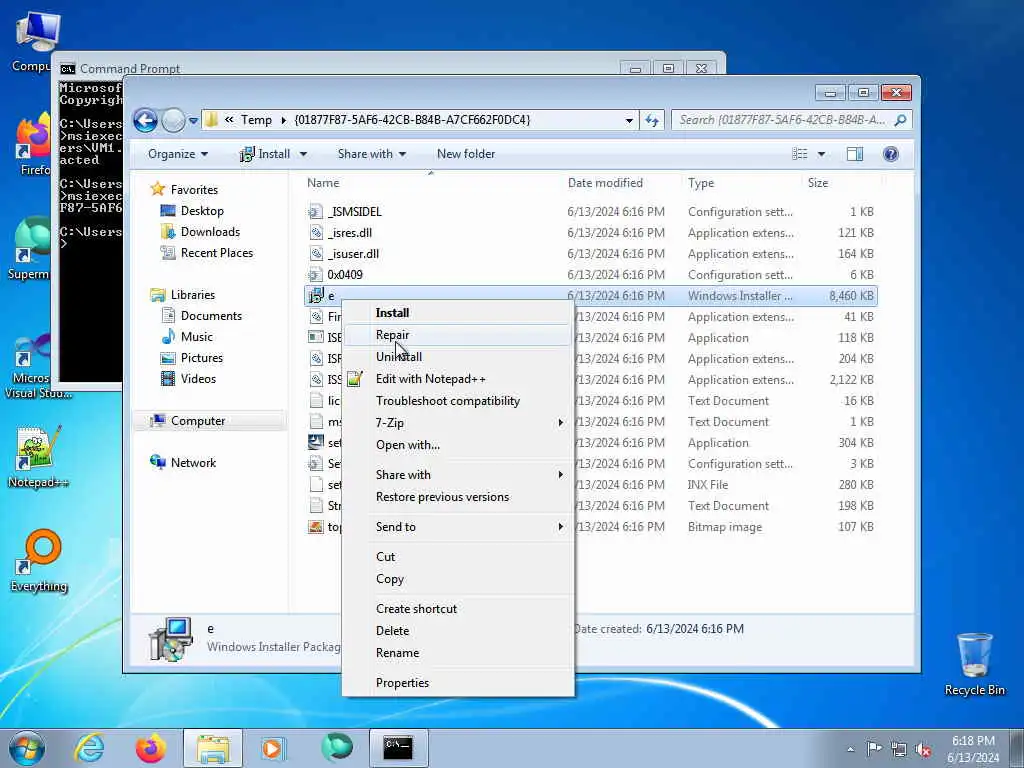This screenshot has height=768, width=1024.
Task: Click the Change your view icon
Action: [800, 154]
